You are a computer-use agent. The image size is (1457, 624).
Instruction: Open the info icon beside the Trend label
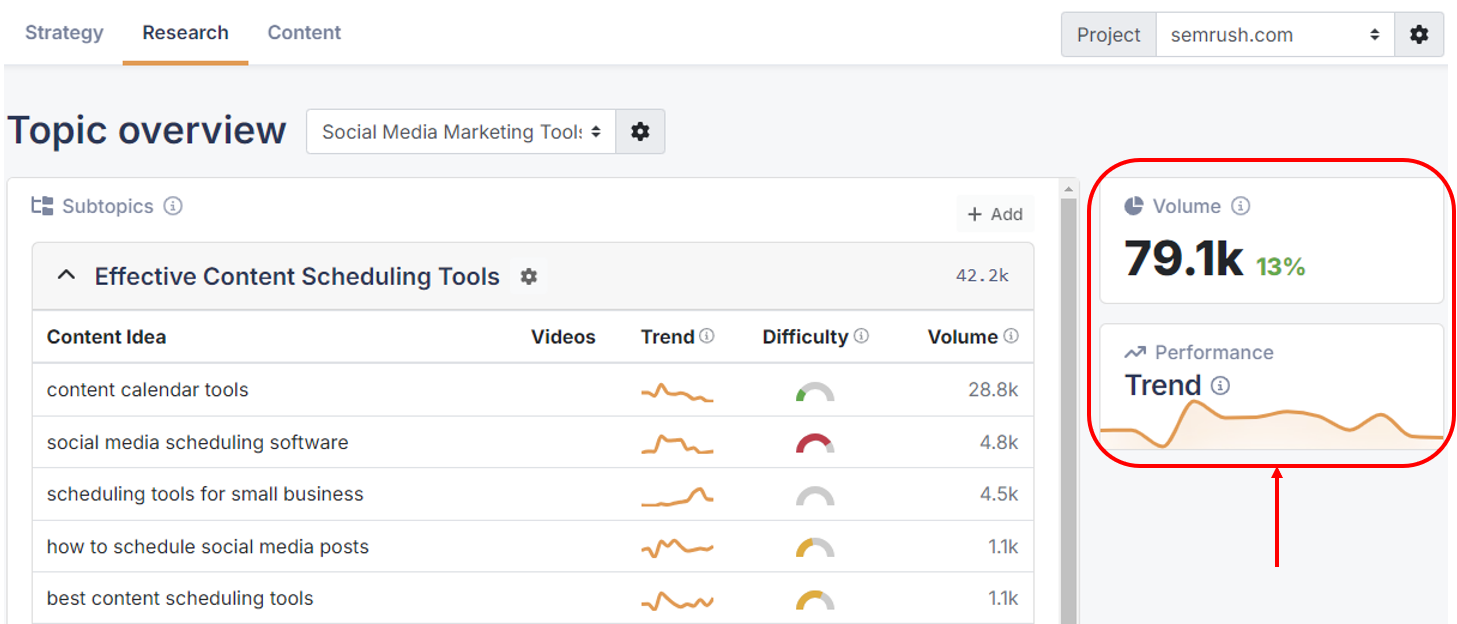1218,385
